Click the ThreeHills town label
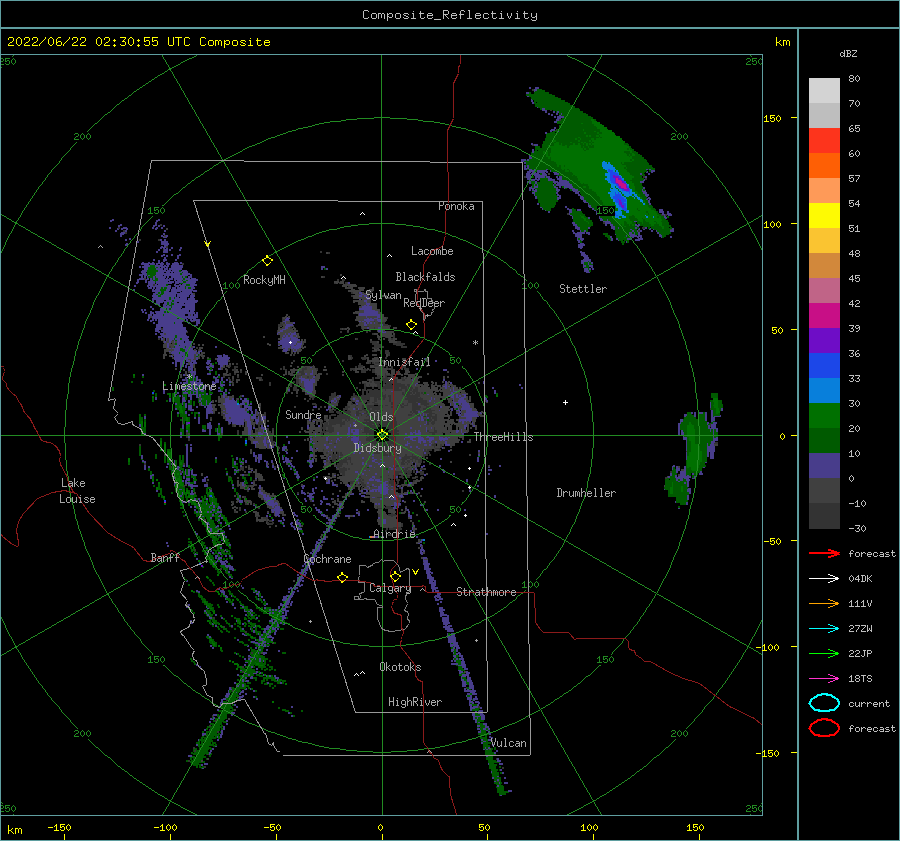 click(503, 437)
